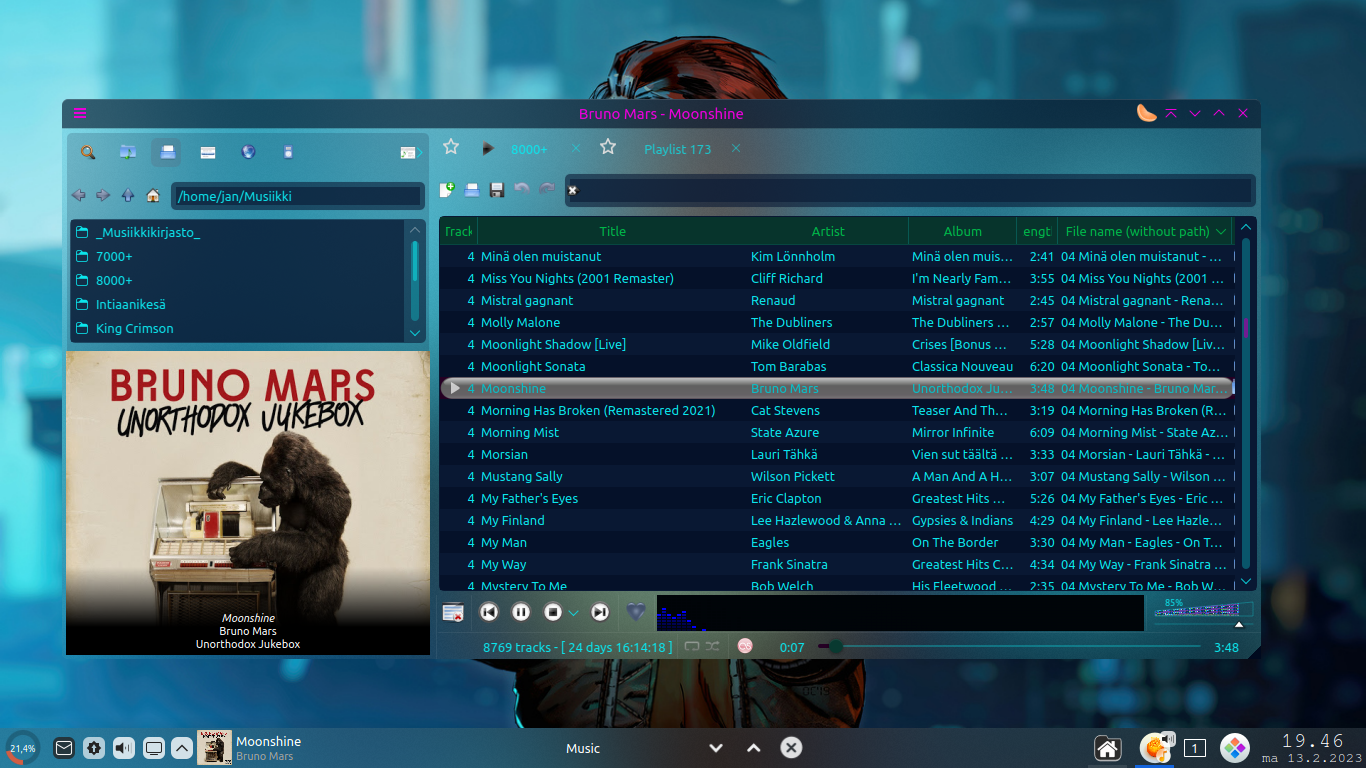Click the playlist filter search field
The image size is (1366, 768).
coord(909,190)
